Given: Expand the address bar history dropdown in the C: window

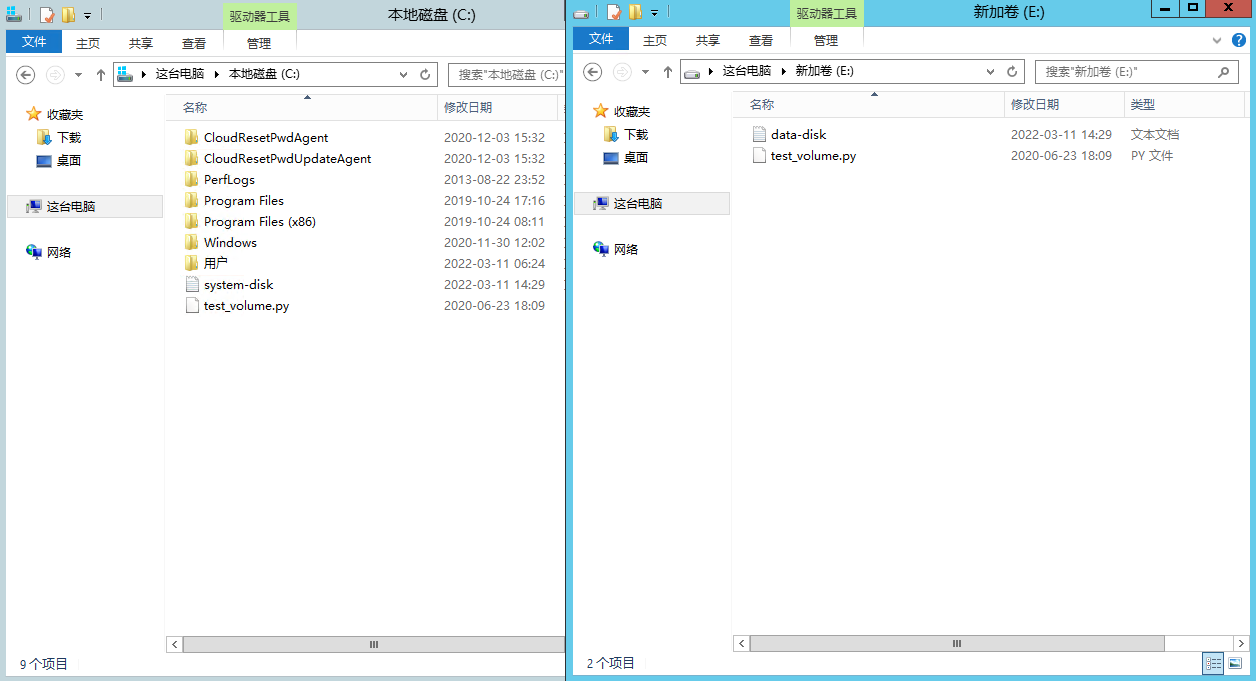Looking at the screenshot, I should [x=404, y=75].
